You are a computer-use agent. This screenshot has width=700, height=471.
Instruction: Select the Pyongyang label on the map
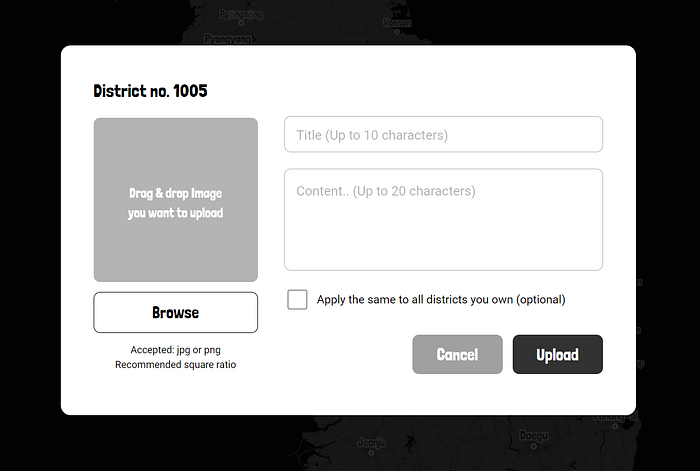click(x=227, y=39)
